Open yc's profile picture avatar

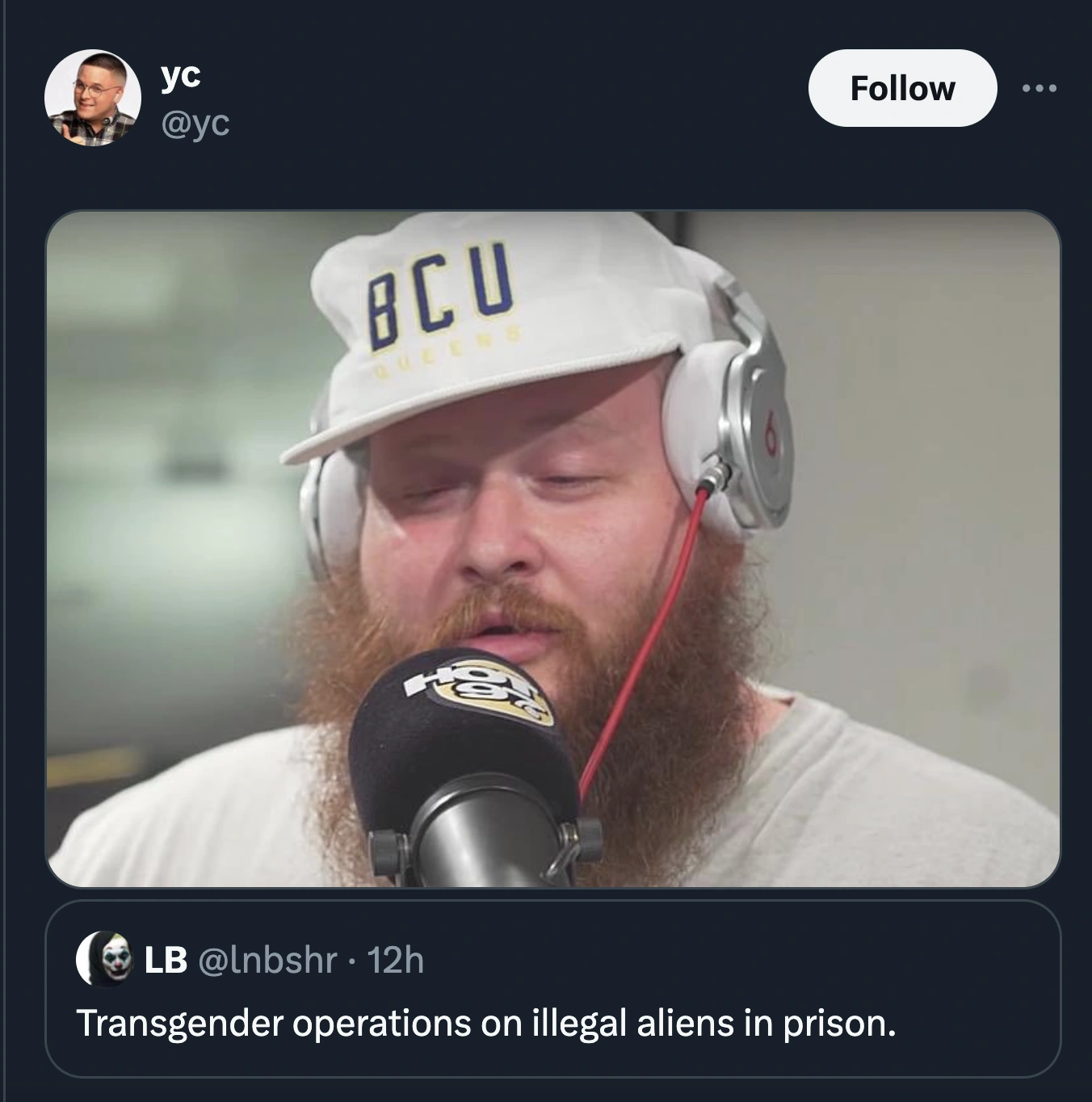click(92, 98)
